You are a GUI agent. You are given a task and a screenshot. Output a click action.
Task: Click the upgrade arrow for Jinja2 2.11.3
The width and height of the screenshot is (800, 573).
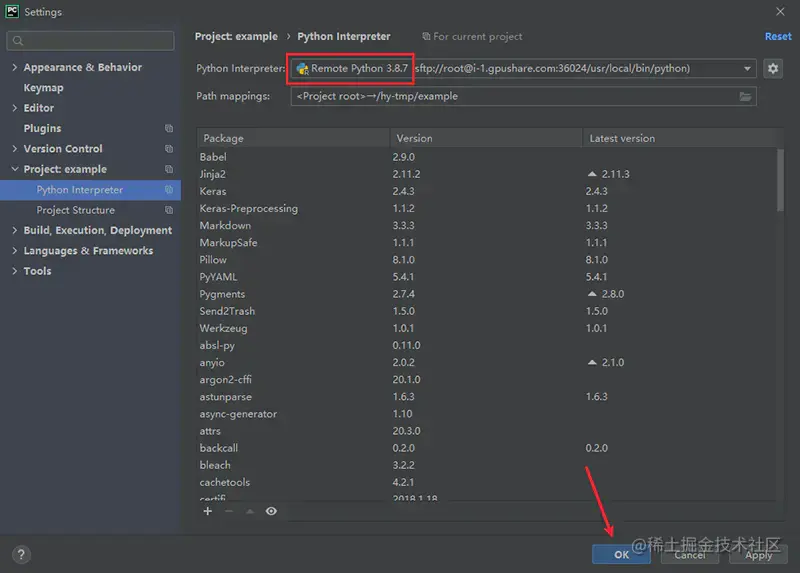592,174
